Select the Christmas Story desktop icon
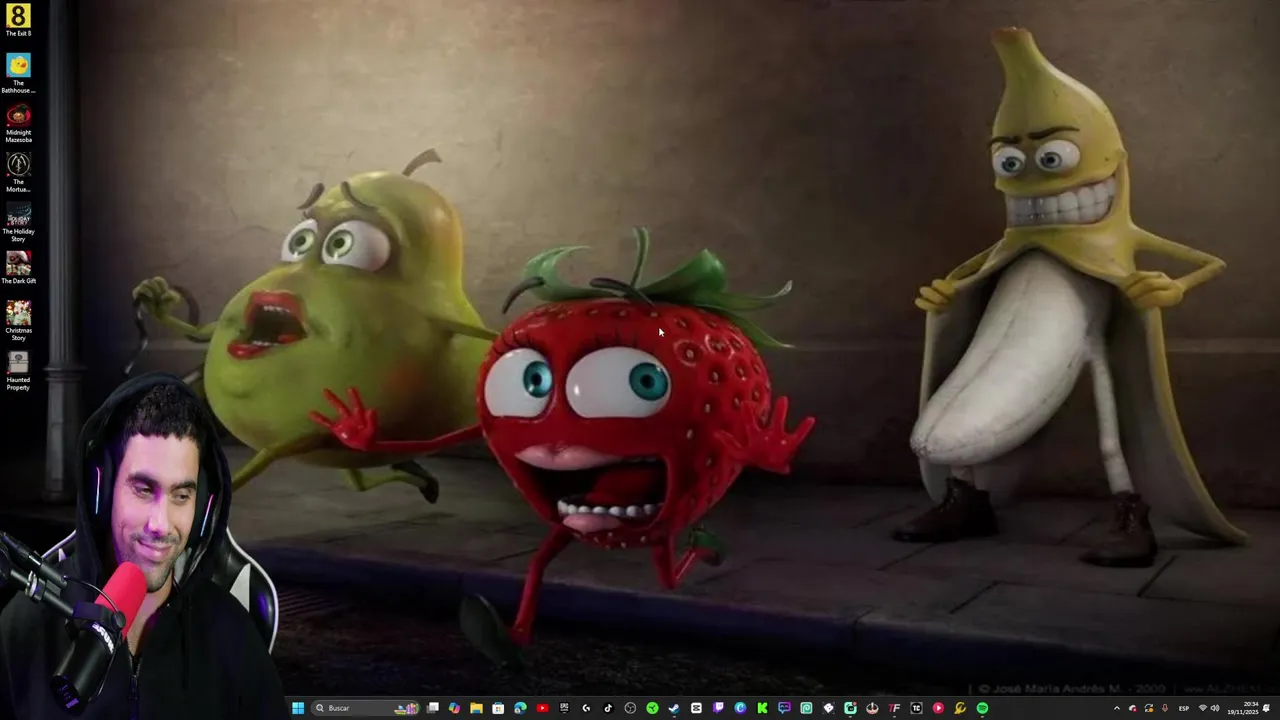The height and width of the screenshot is (720, 1280). (18, 320)
